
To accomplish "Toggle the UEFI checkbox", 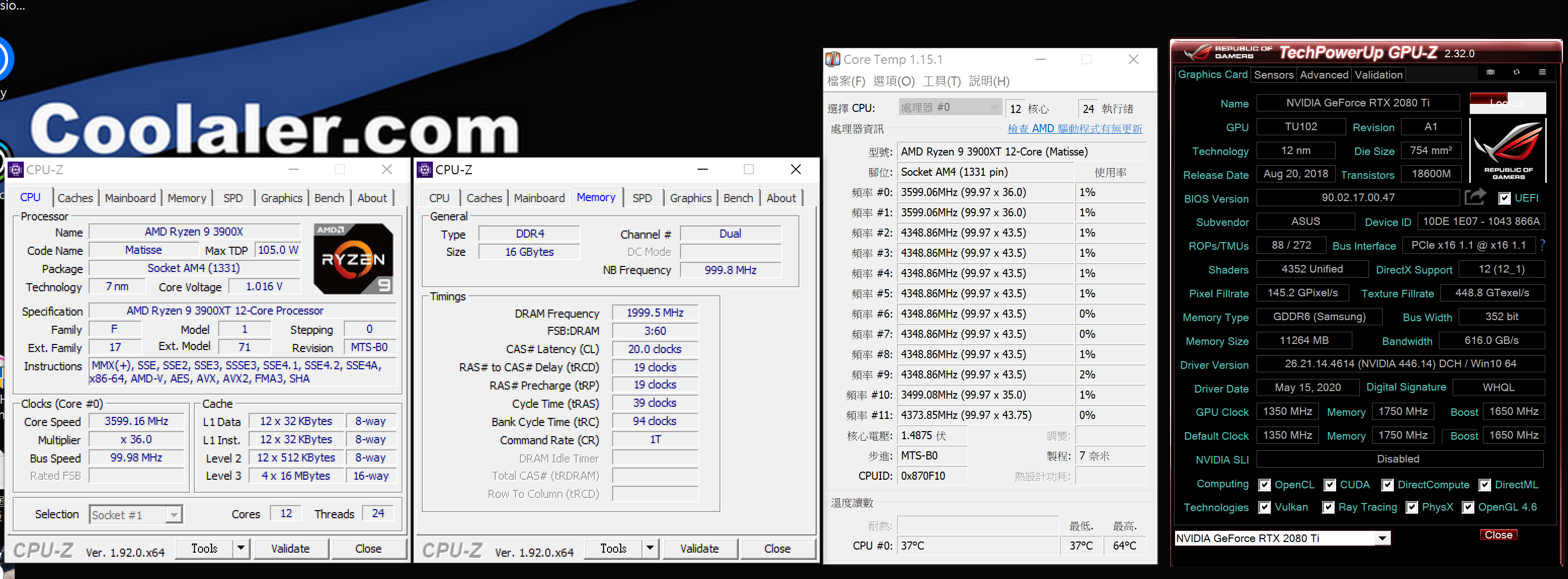I will pyautogui.click(x=1504, y=199).
